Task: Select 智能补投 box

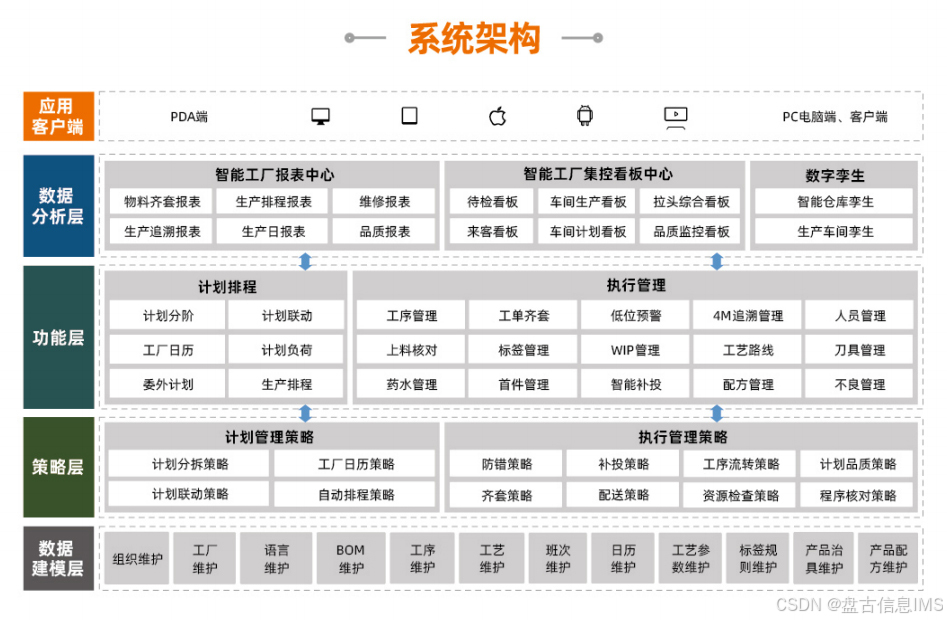Action: (x=635, y=384)
